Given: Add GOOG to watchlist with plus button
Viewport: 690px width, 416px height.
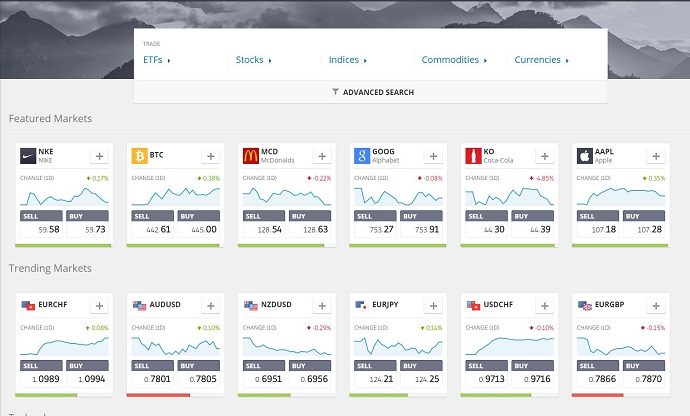Looking at the screenshot, I should point(433,156).
